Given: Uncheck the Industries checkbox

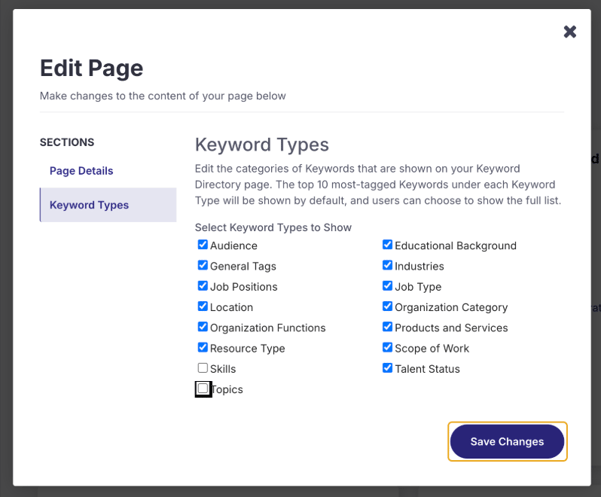Looking at the screenshot, I should coord(388,265).
